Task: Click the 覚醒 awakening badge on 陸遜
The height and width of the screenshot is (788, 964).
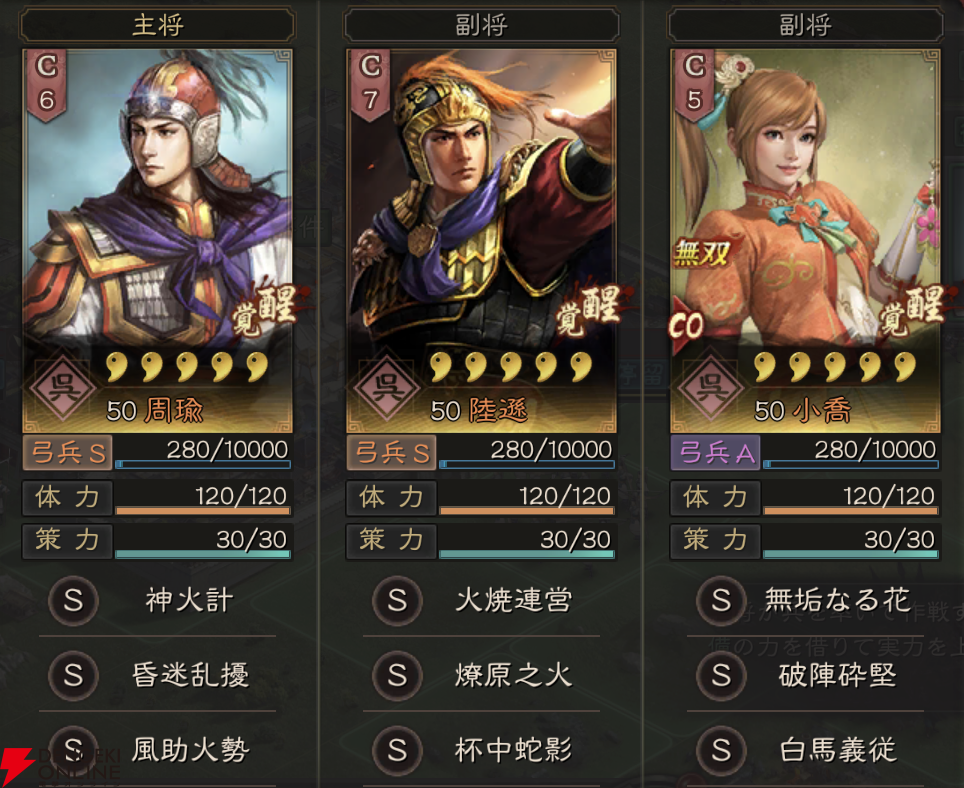Action: pyautogui.click(x=589, y=311)
